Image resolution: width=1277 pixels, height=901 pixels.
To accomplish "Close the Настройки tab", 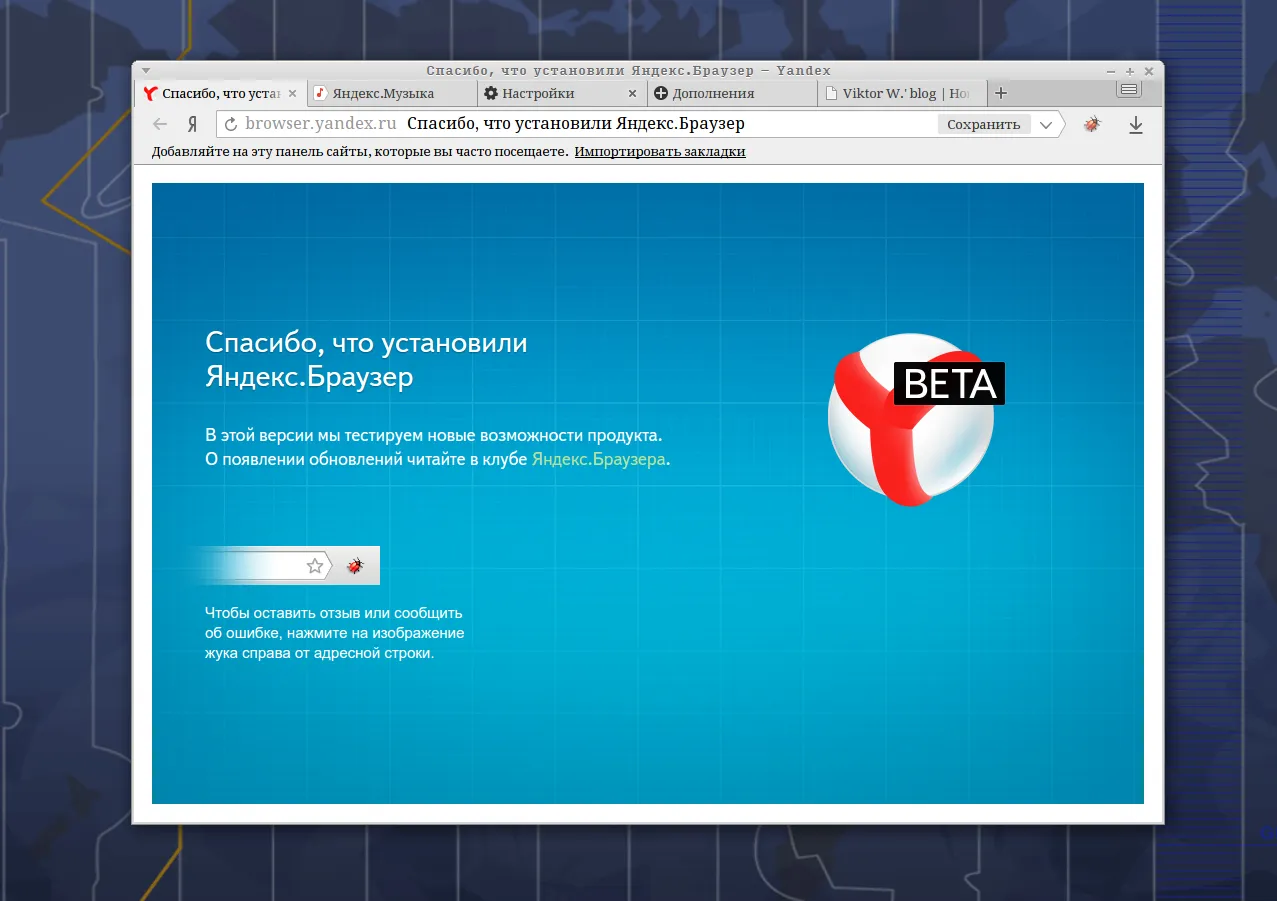I will point(632,93).
